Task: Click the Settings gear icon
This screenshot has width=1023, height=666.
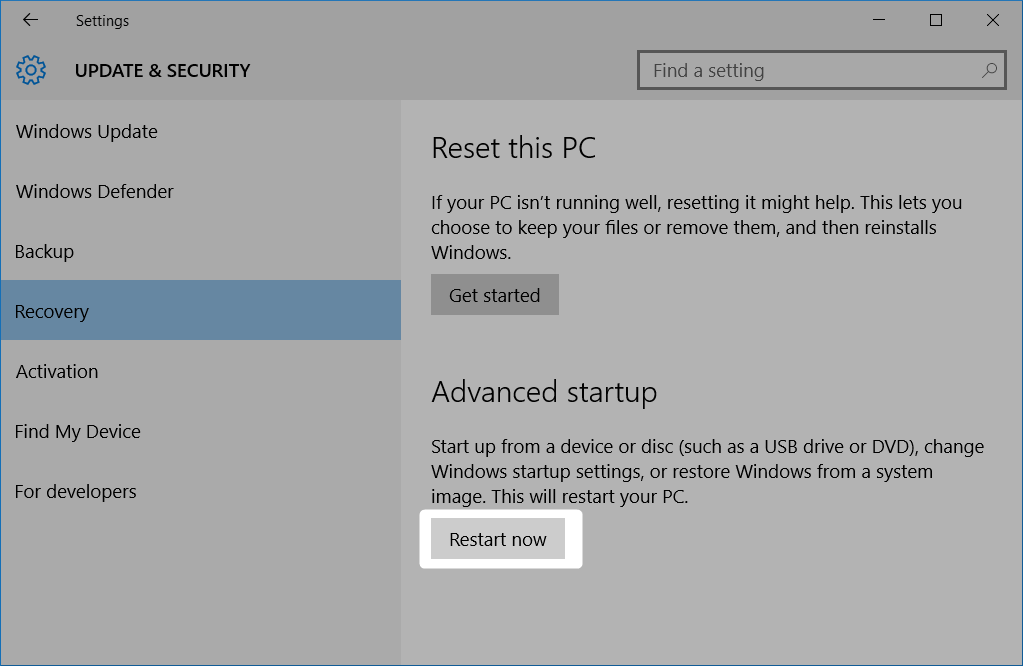Action: coord(31,70)
